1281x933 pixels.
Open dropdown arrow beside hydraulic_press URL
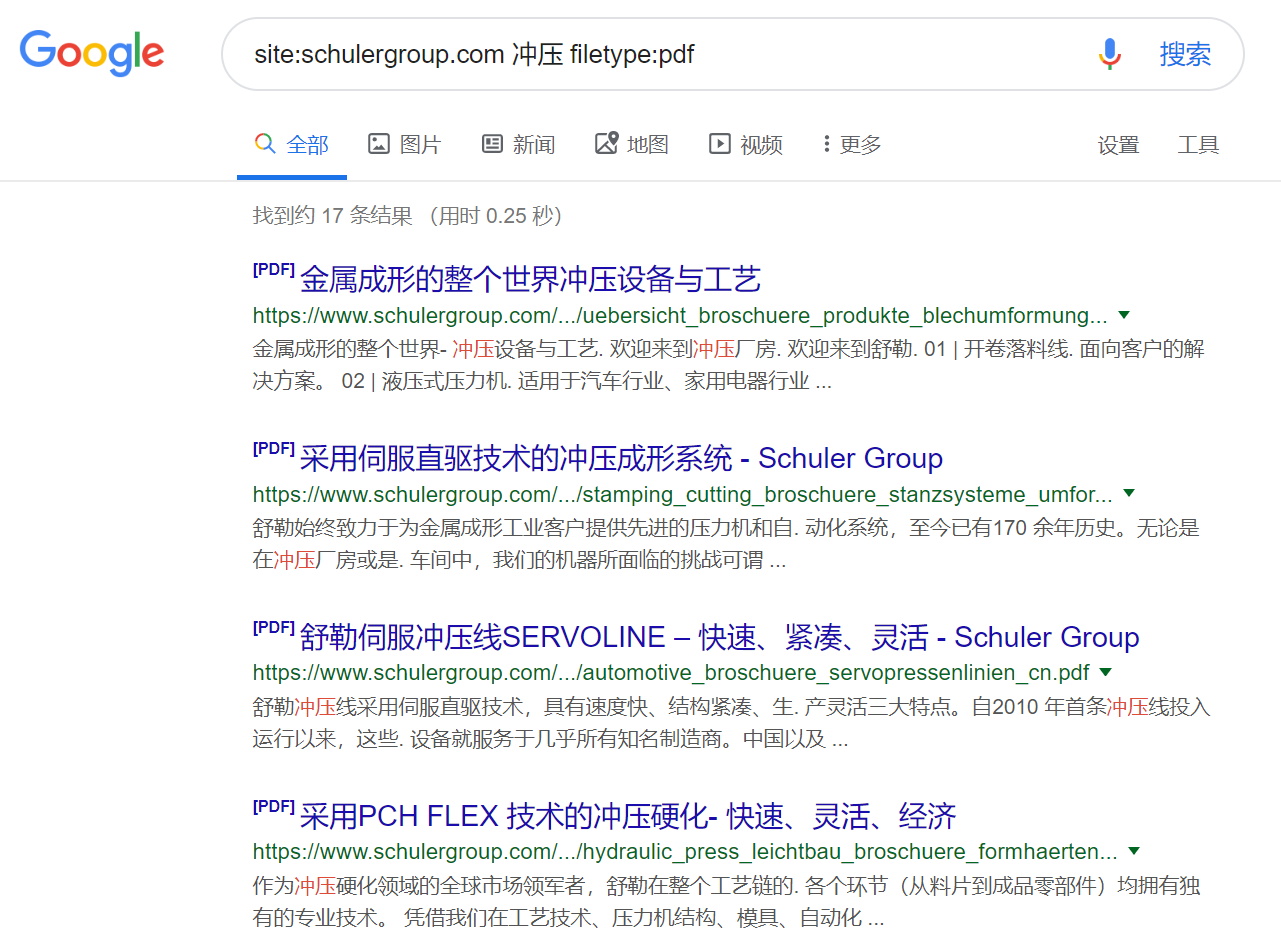click(1134, 851)
